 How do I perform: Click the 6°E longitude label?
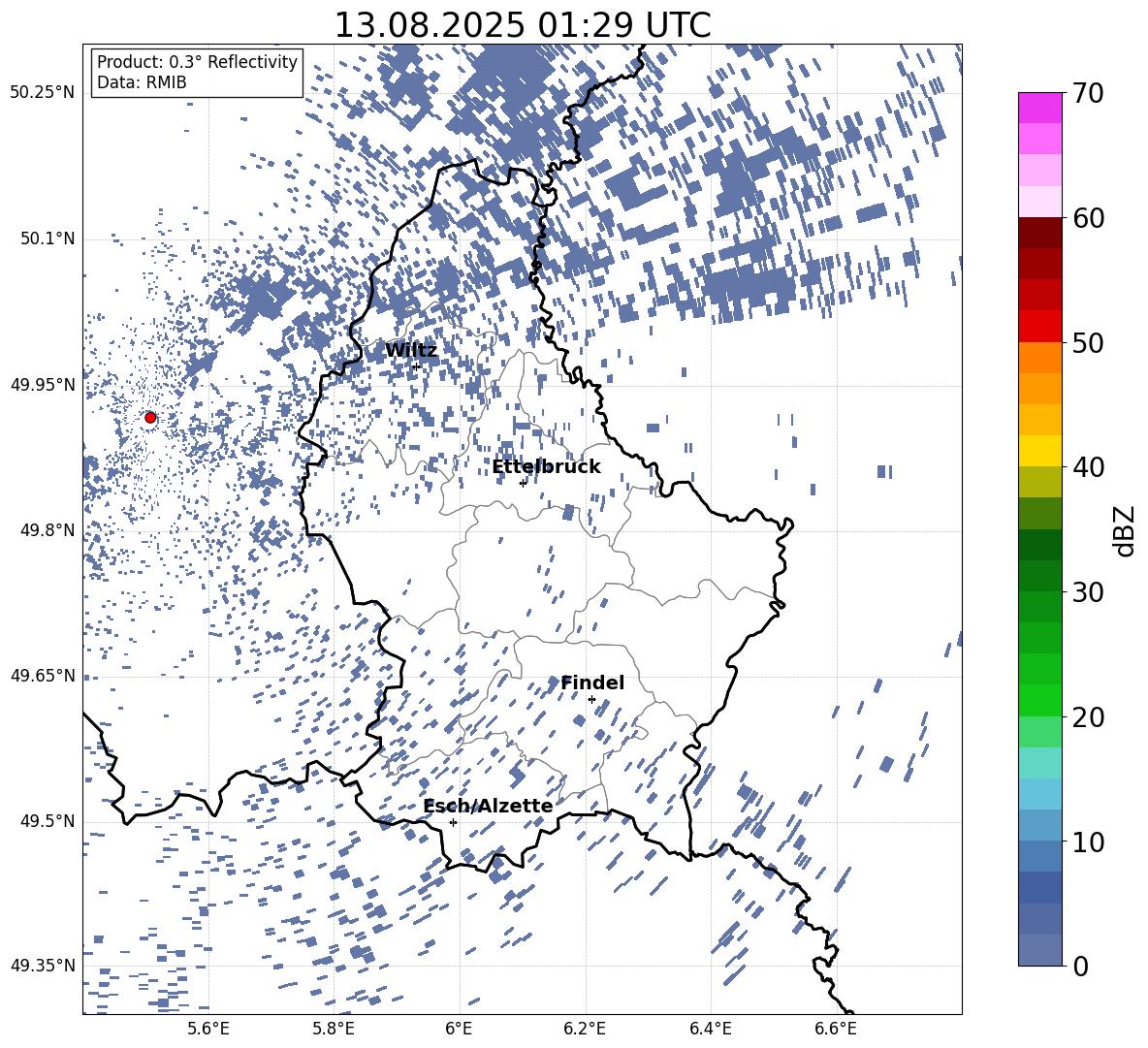click(459, 1029)
